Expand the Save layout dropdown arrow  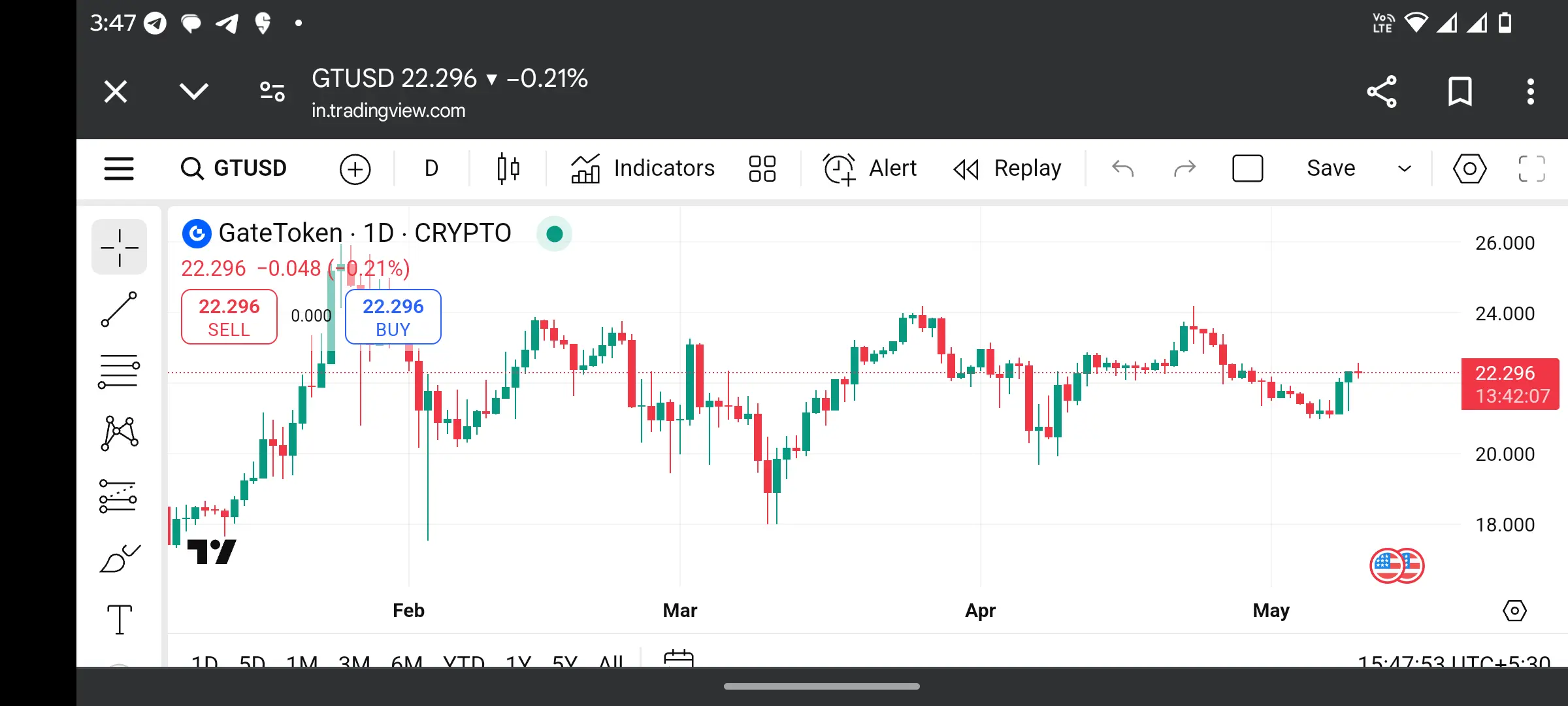pyautogui.click(x=1404, y=169)
